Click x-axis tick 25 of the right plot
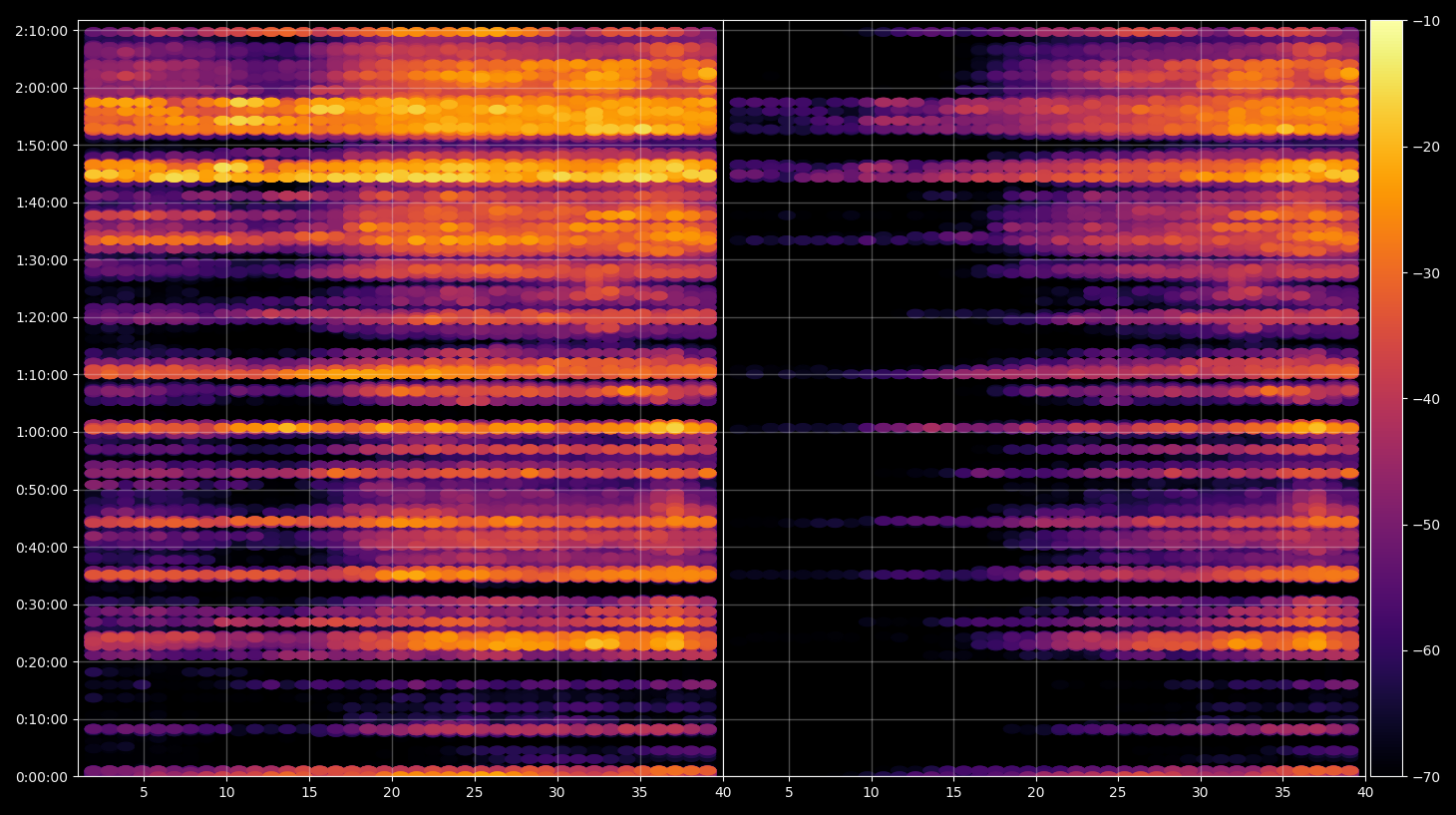The image size is (1456, 815). [1118, 793]
